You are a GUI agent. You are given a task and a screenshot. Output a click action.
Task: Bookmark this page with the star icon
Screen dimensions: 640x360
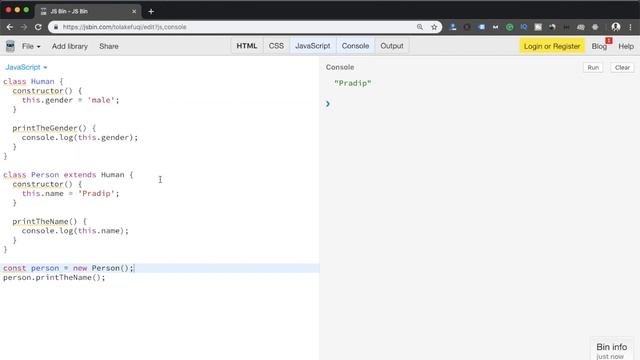point(434,27)
